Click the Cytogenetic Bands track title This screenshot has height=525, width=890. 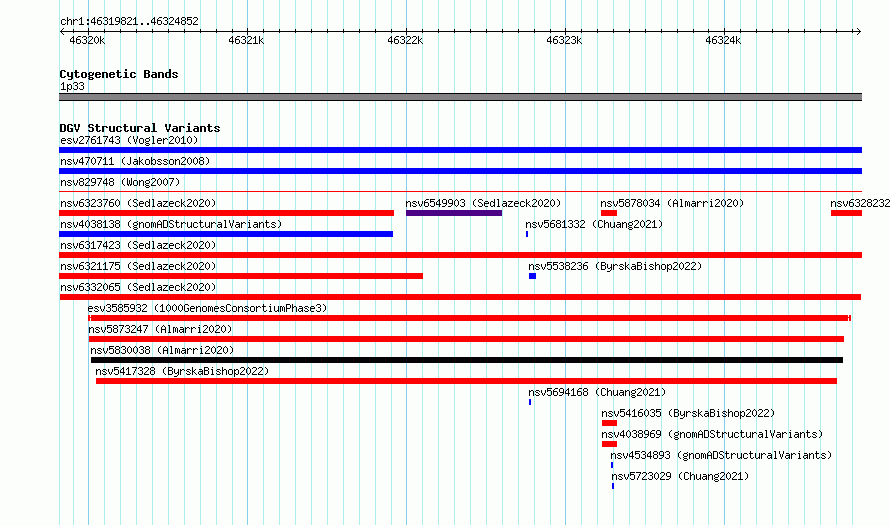[x=119, y=74]
